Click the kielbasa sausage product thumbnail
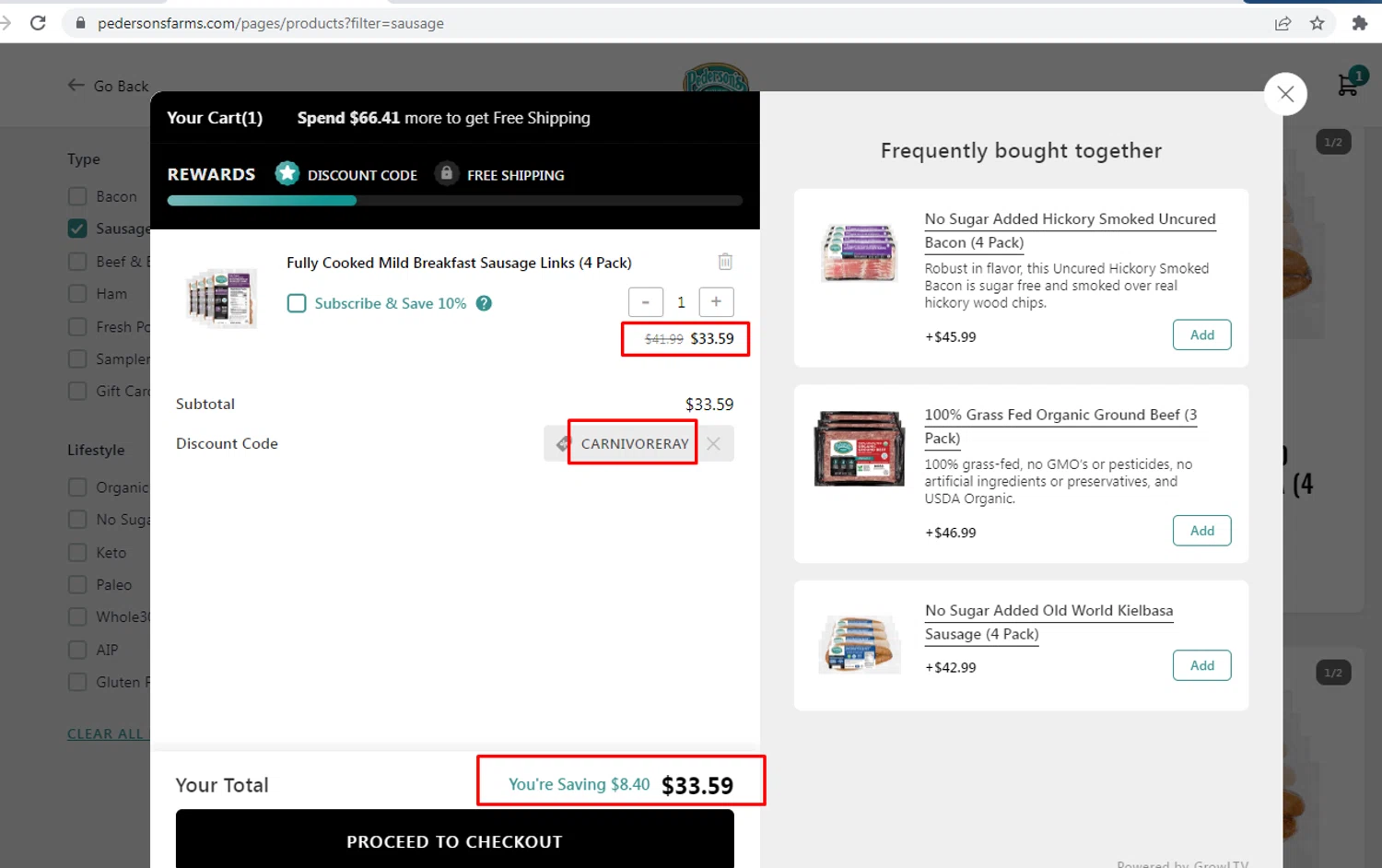Screen dimensions: 1382x868 coord(859,644)
